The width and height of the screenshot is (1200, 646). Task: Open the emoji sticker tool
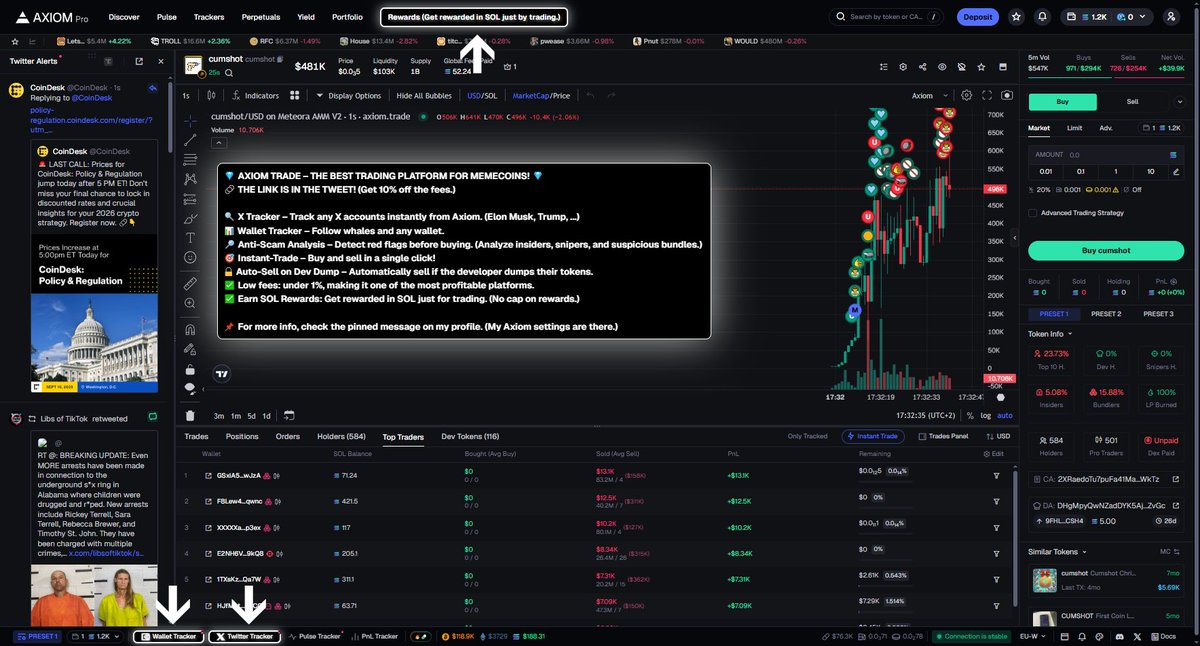[x=190, y=258]
